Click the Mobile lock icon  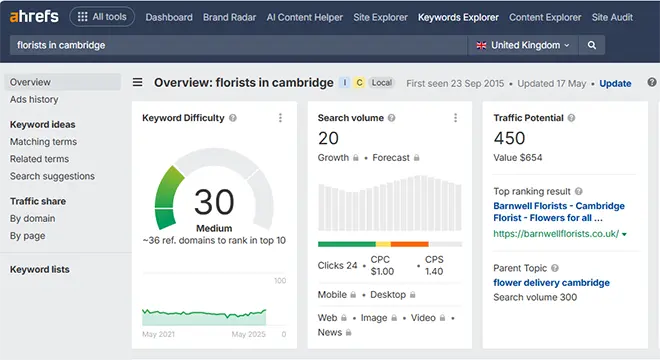click(353, 295)
